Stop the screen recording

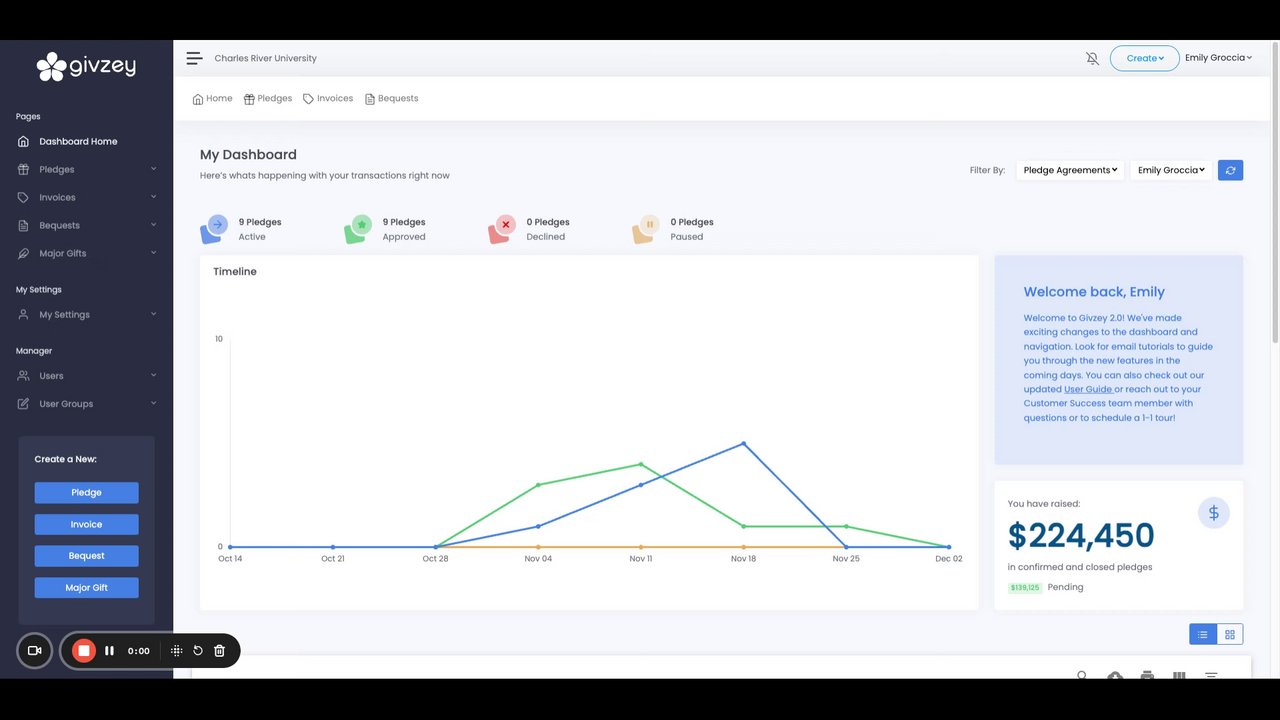pyautogui.click(x=84, y=651)
